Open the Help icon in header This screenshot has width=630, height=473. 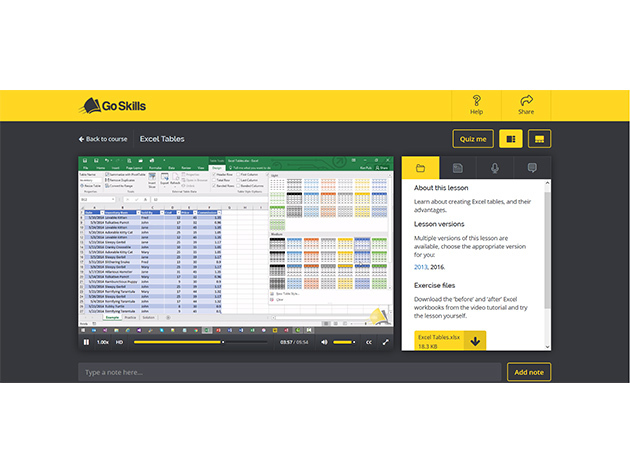point(477,105)
